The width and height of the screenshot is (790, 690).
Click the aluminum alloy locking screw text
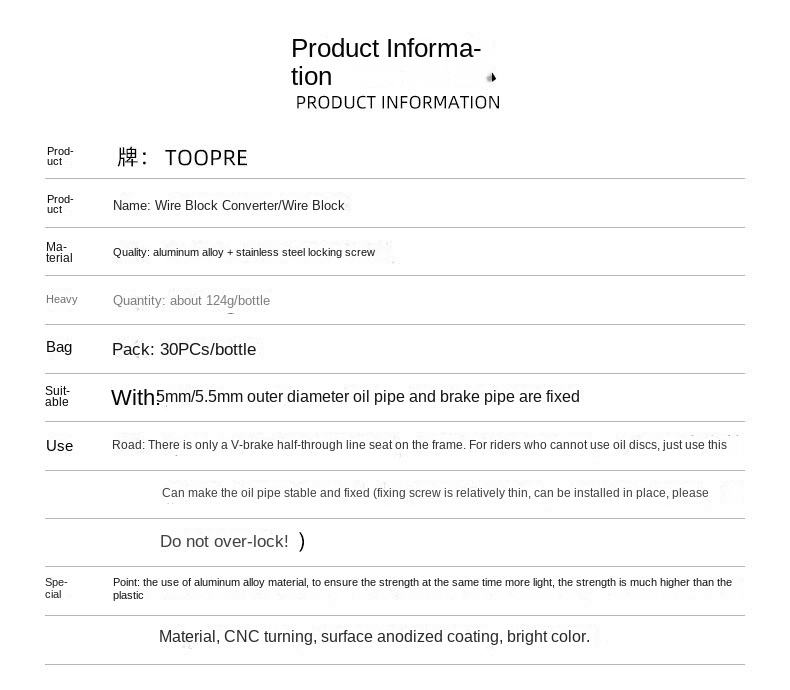point(244,252)
